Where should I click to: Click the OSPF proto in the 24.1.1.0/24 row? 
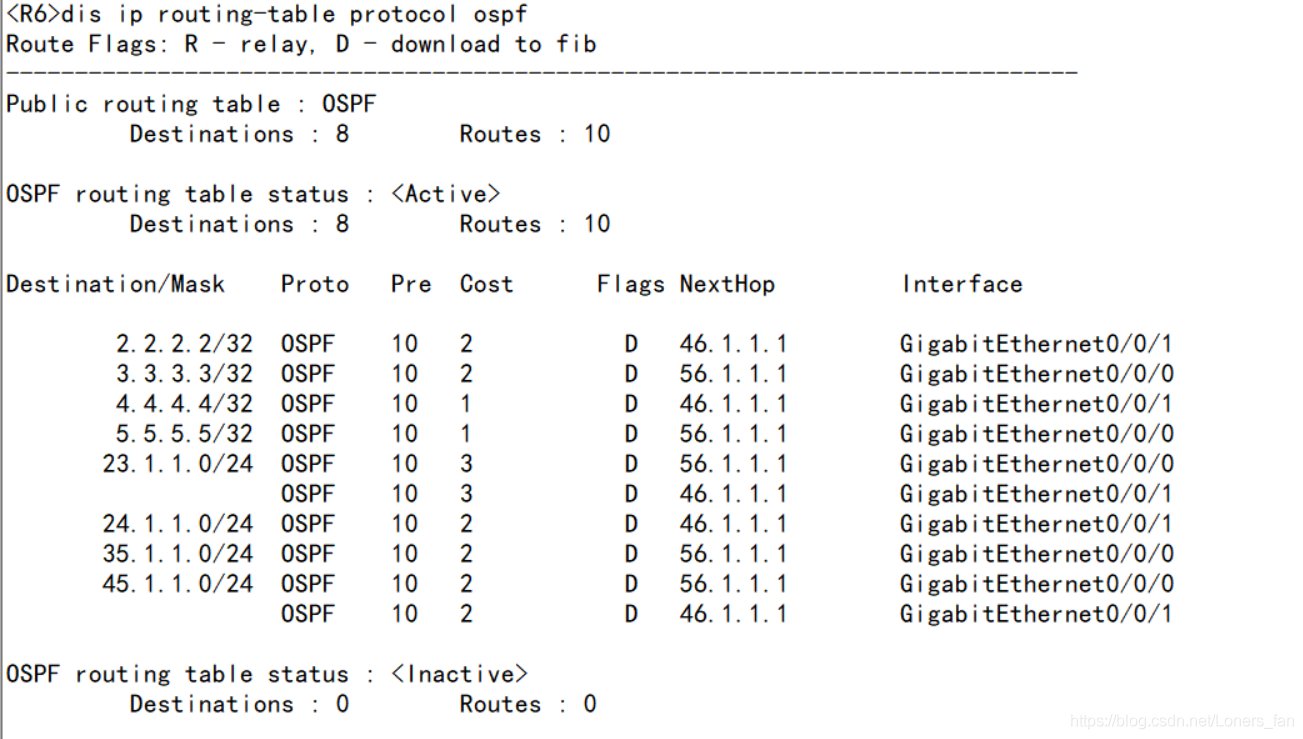[308, 524]
